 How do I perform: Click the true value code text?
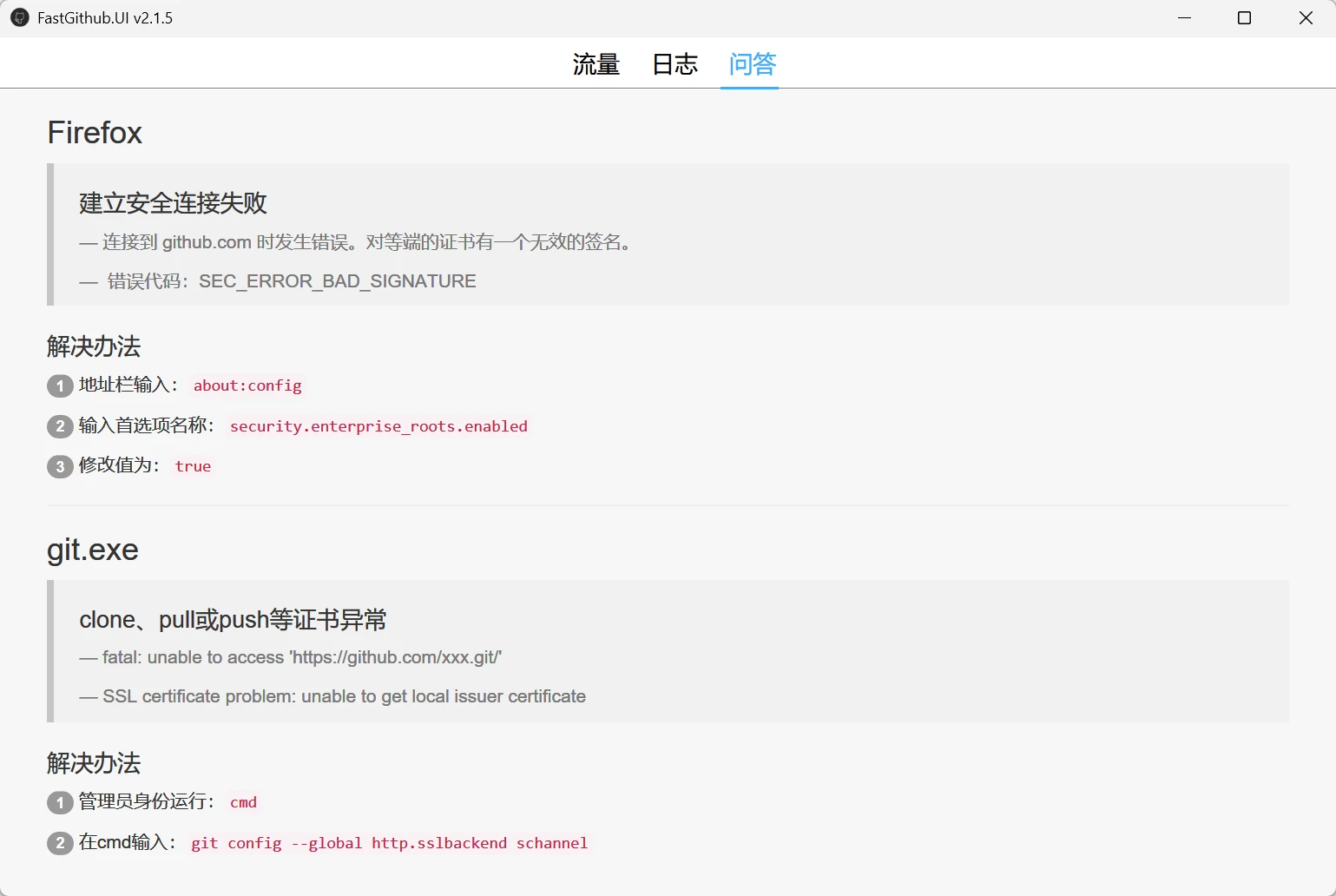tap(193, 466)
